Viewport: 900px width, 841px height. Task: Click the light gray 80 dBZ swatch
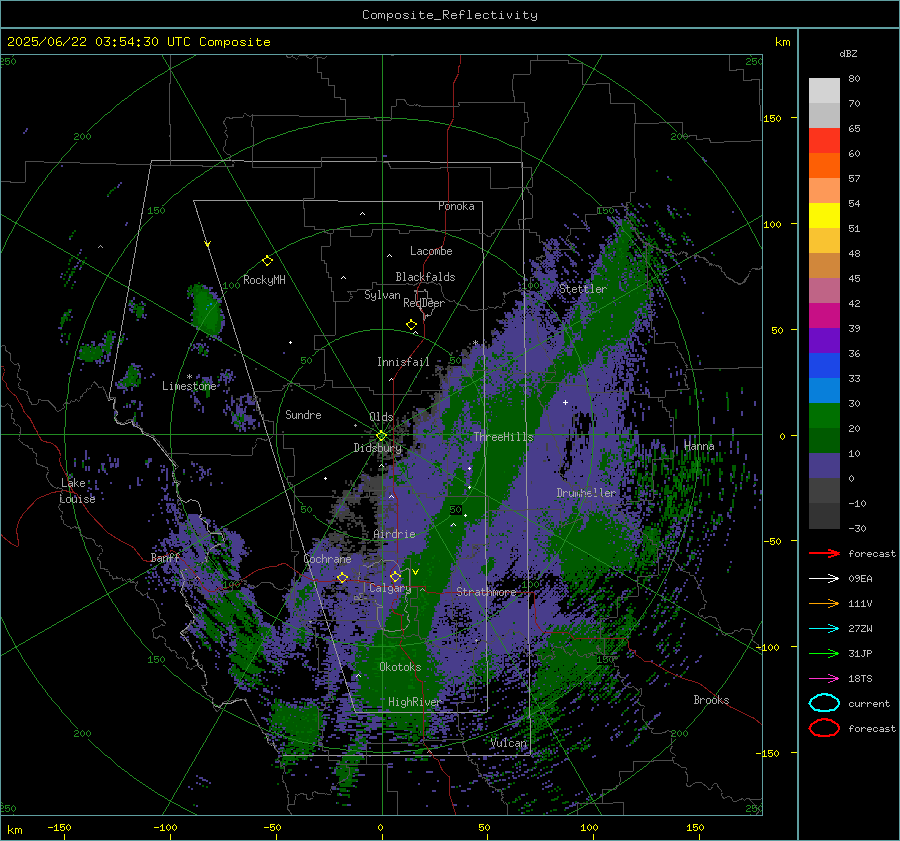(824, 90)
